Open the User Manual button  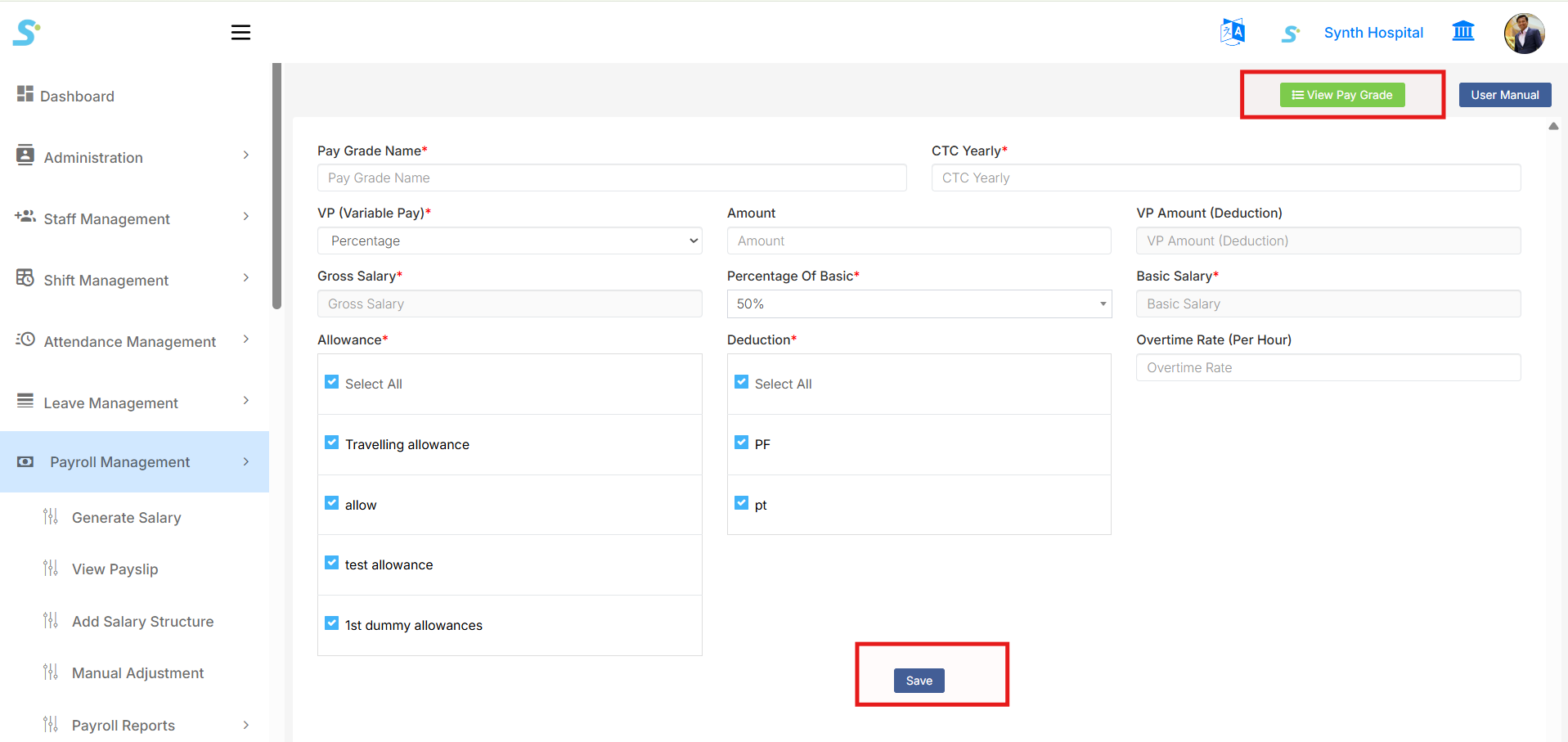pos(1505,95)
